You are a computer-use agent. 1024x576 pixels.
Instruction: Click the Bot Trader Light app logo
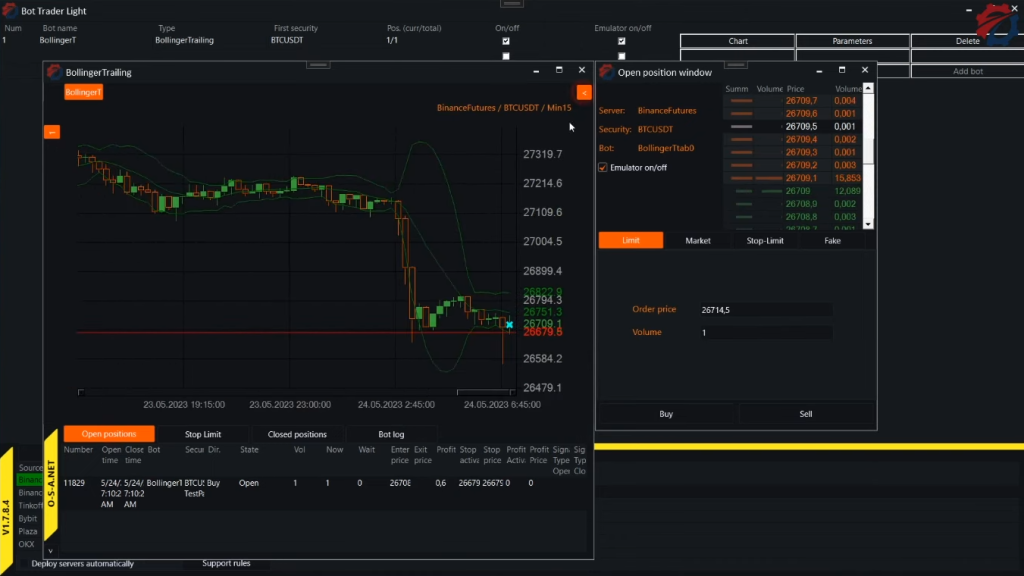[x=9, y=11]
